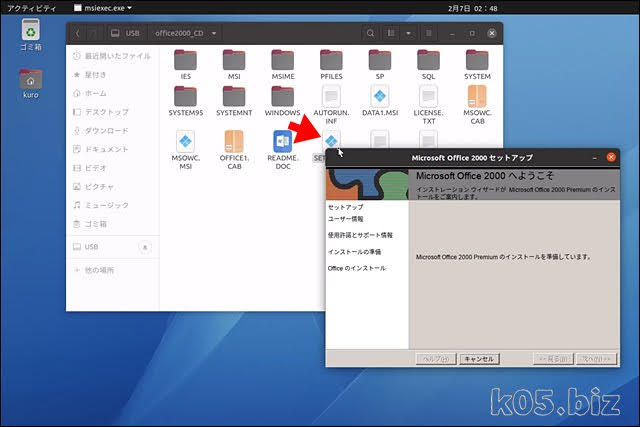Open the SYSTEM folder

click(477, 64)
